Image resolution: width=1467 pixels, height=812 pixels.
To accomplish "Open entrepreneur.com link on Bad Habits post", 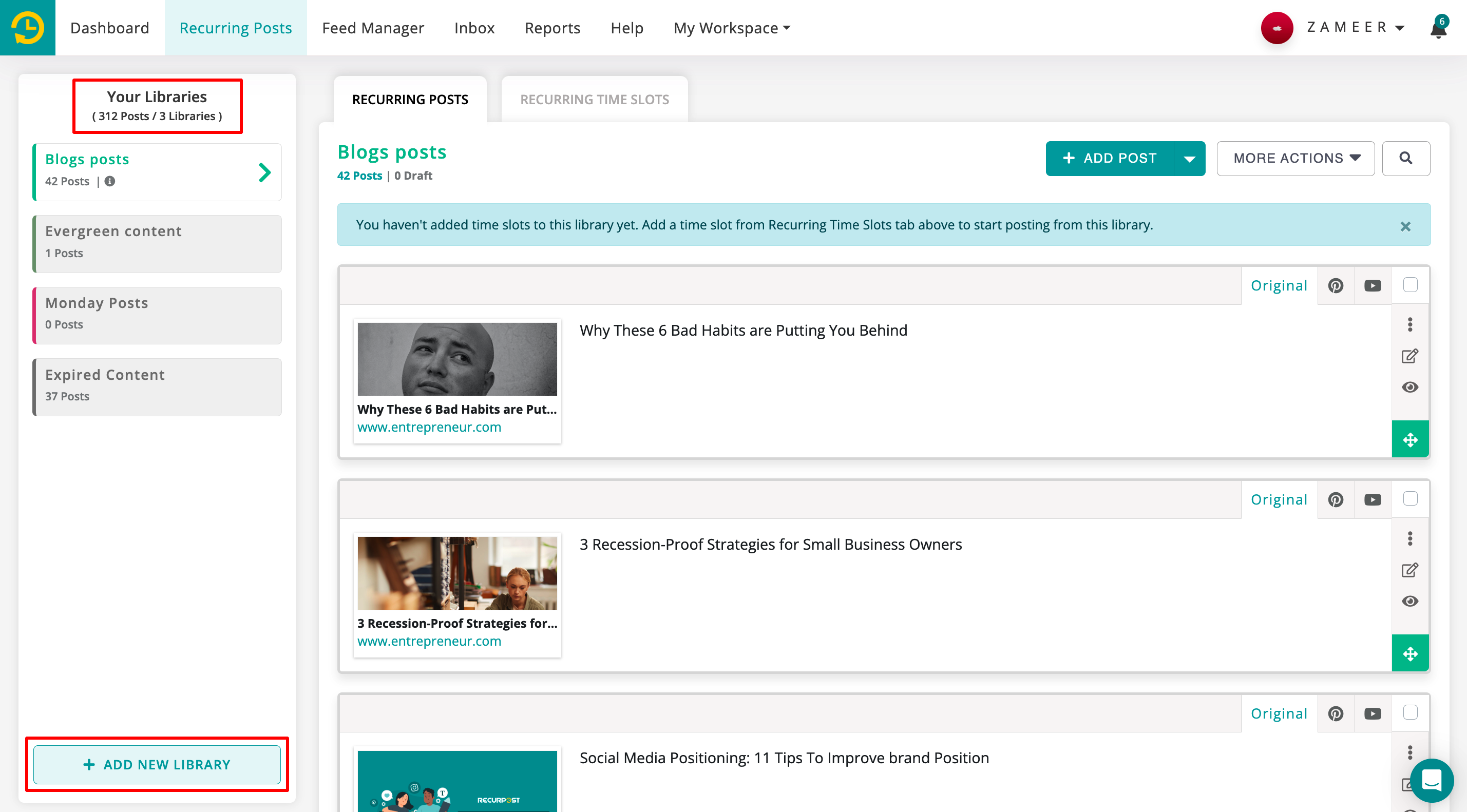I will [x=429, y=427].
